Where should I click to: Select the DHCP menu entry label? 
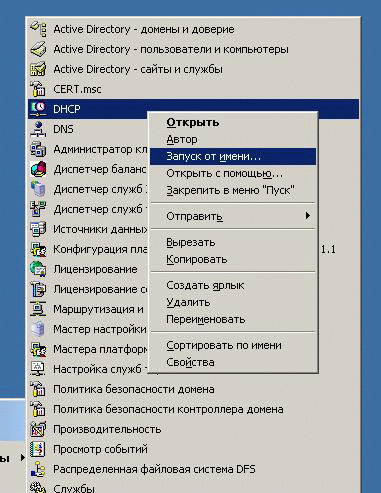click(67, 109)
